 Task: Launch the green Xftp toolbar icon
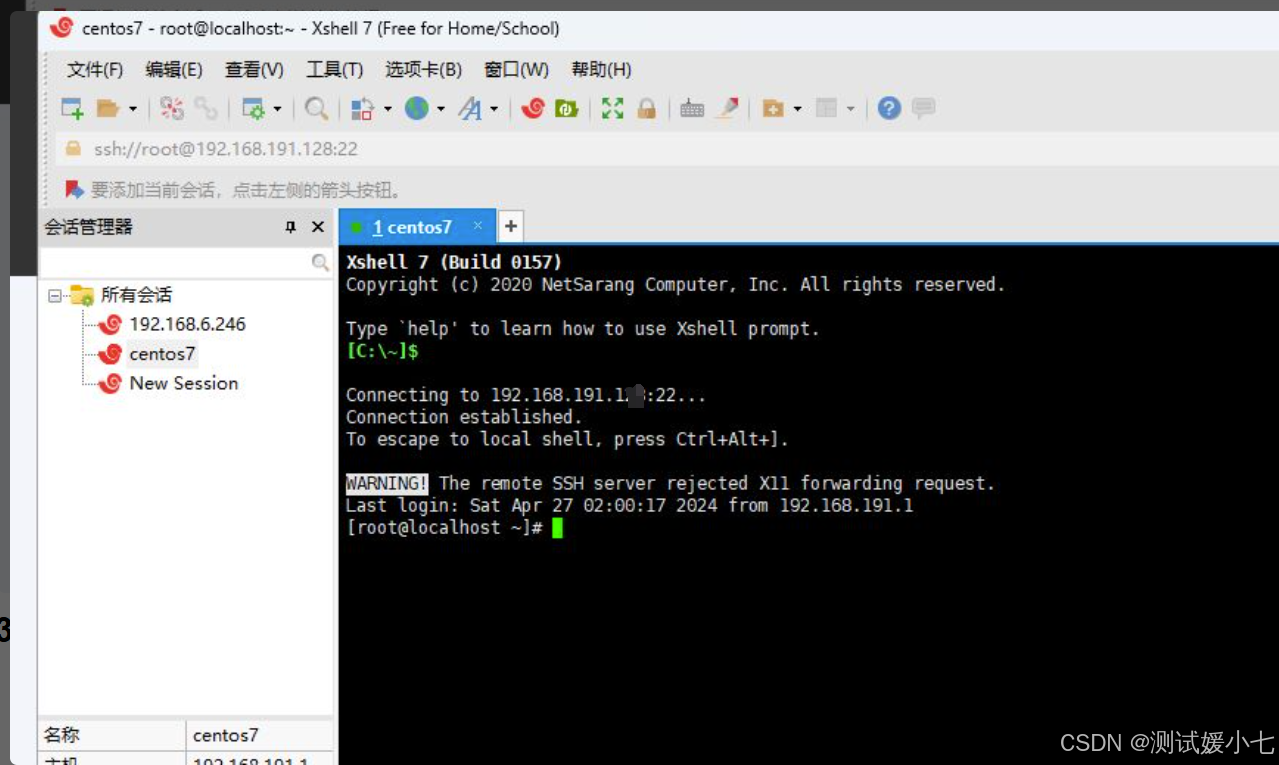click(567, 109)
